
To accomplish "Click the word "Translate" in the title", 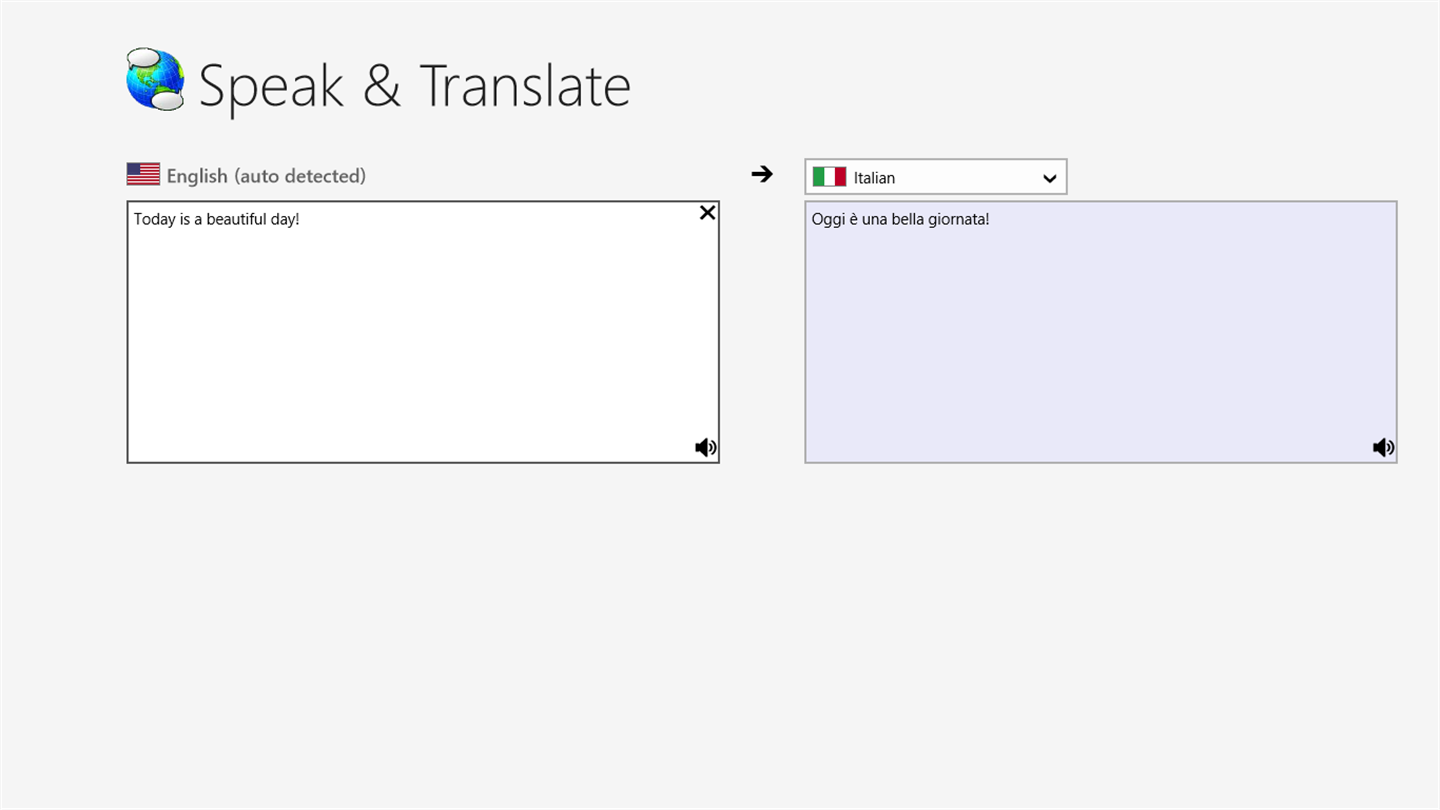I will (x=525, y=86).
